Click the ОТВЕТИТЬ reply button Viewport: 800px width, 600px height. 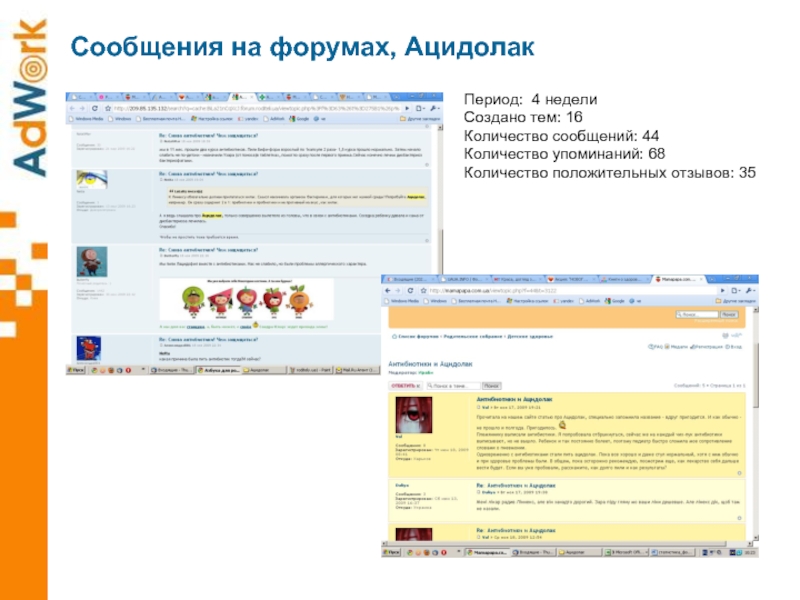pyautogui.click(x=406, y=386)
